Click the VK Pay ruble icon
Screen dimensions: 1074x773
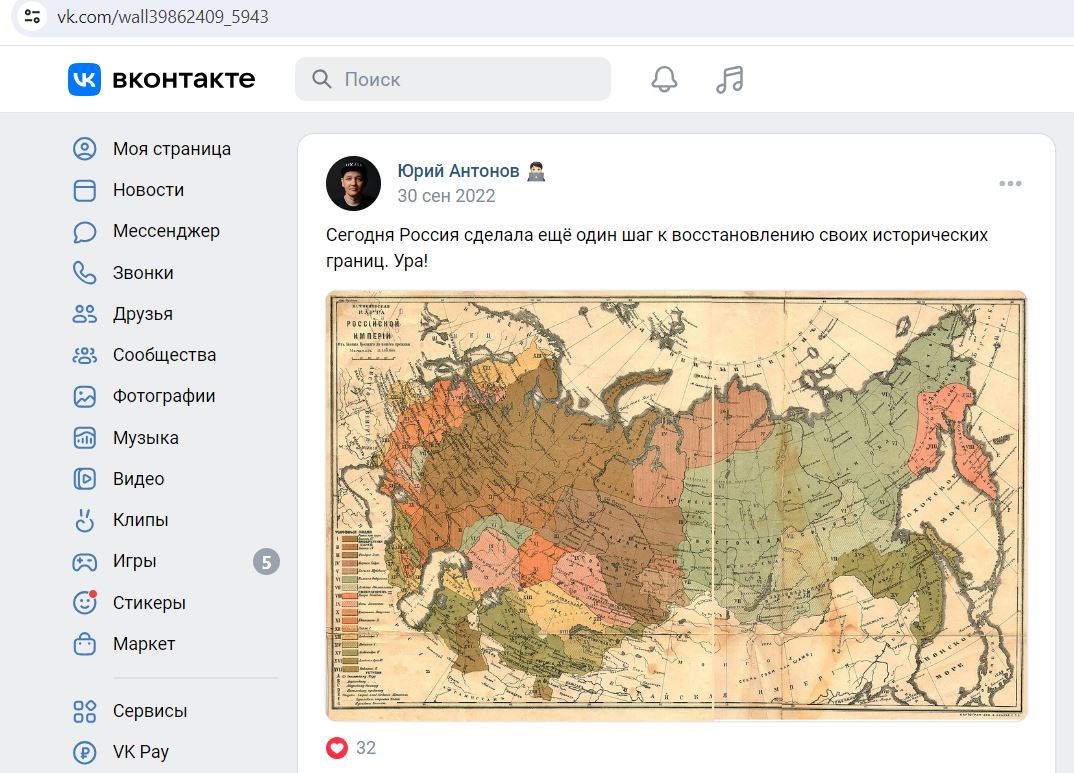pyautogui.click(x=84, y=752)
